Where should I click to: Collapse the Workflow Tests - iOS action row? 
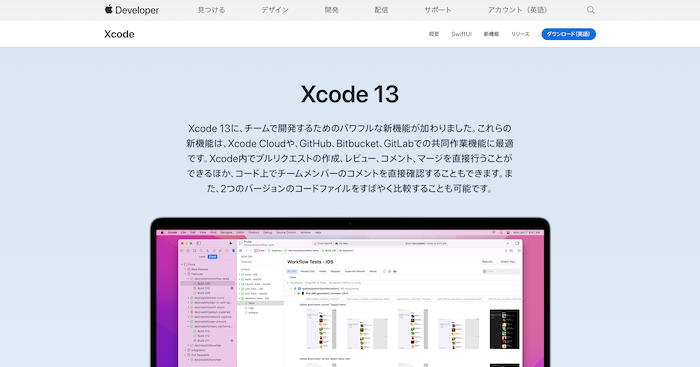[x=240, y=298]
